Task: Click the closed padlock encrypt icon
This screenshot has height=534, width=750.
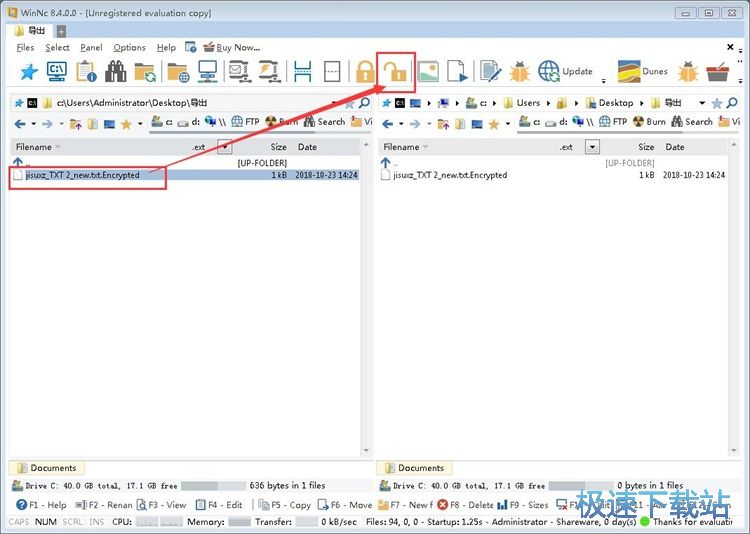Action: tap(365, 71)
